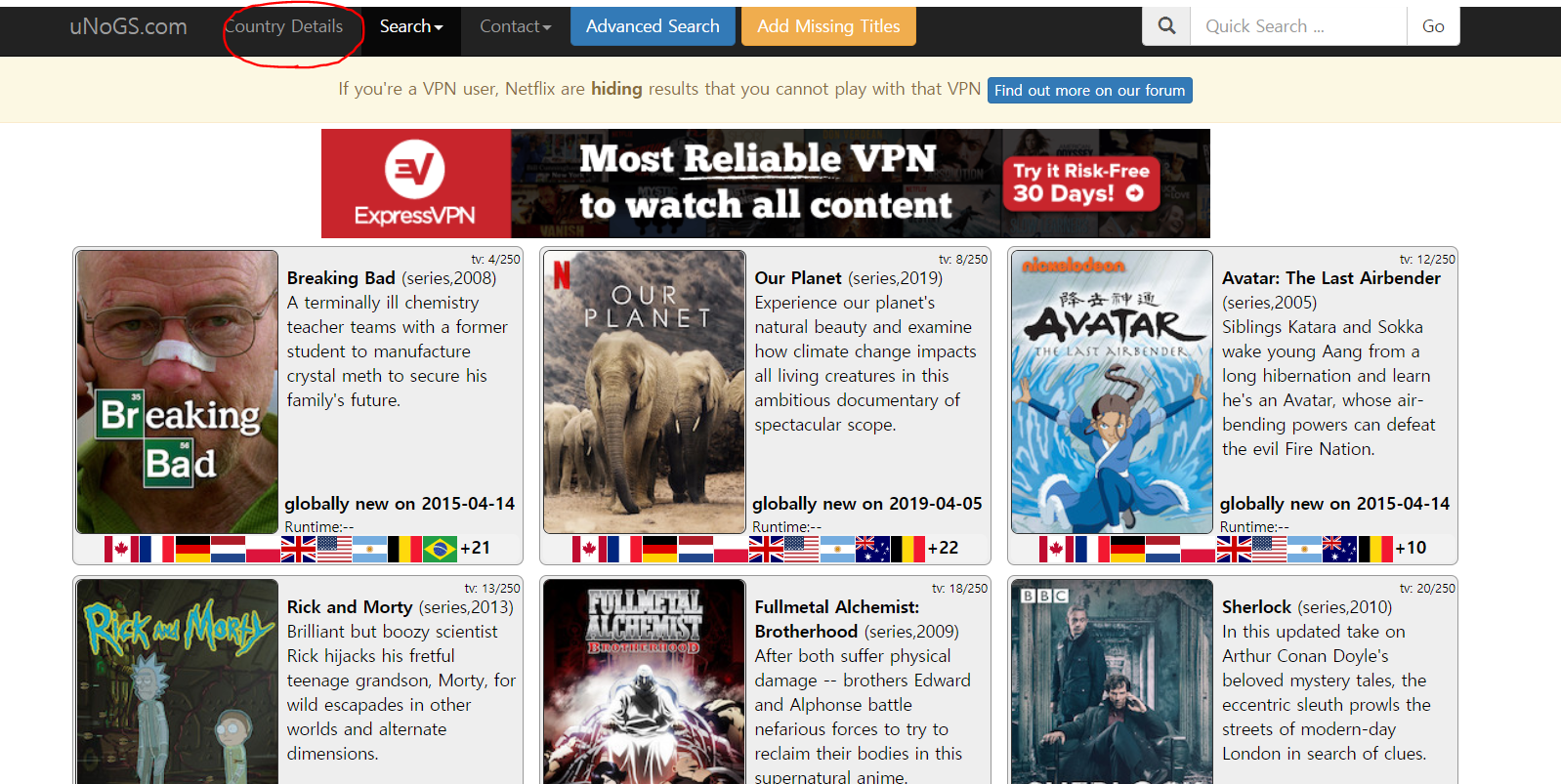The image size is (1561, 784).
Task: Click the Netherlands flag under Breaking Bad
Action: pos(228,549)
